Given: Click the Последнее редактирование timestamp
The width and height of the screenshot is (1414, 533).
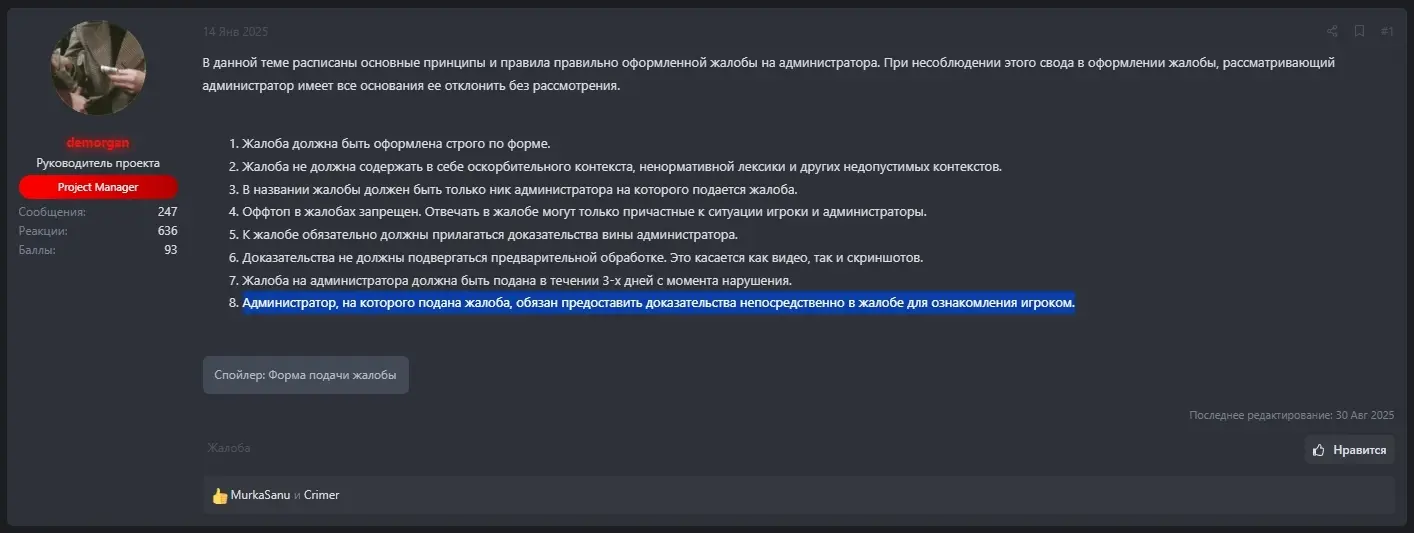Looking at the screenshot, I should click(x=1291, y=415).
